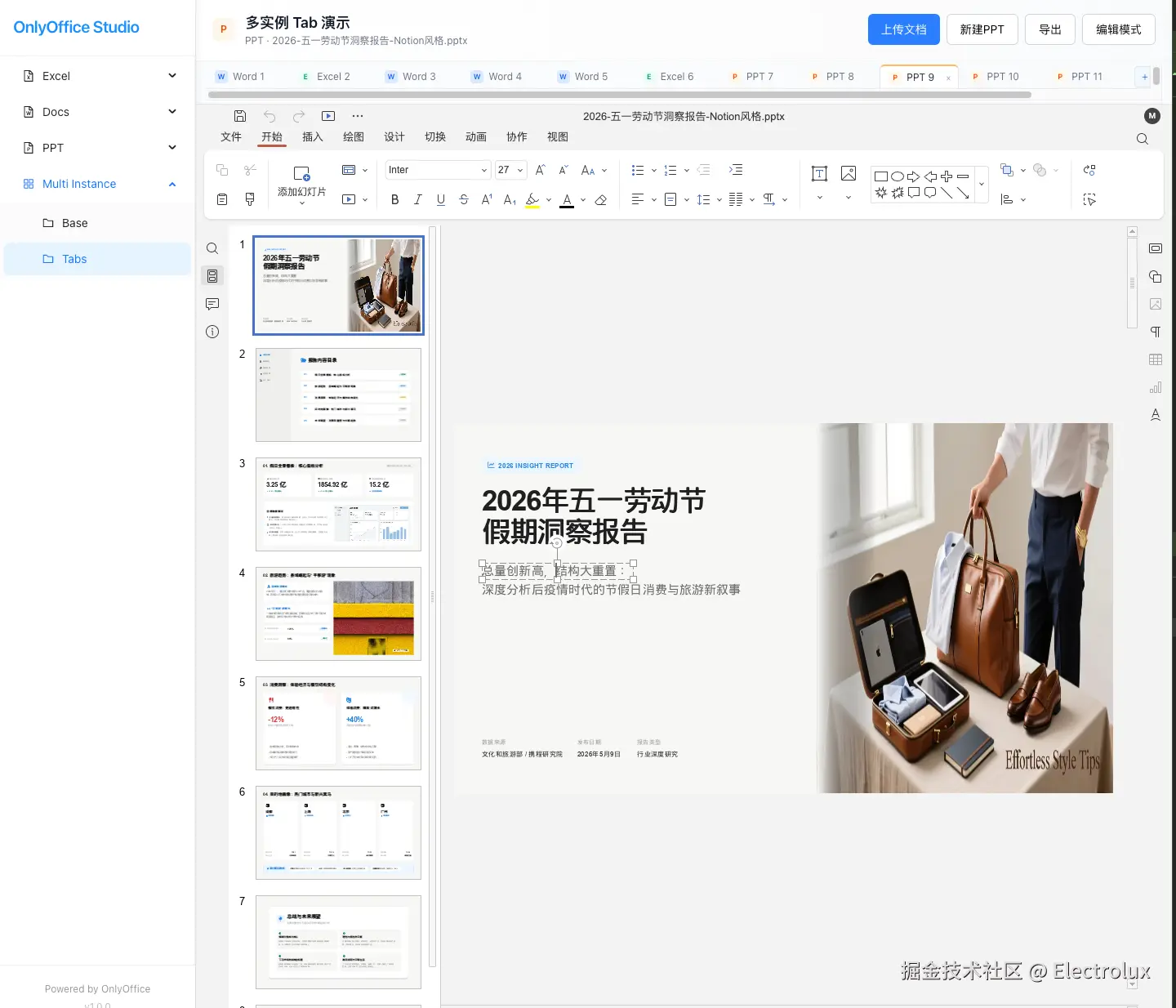Open the 文件 menu
The image size is (1176, 1008).
point(231,137)
